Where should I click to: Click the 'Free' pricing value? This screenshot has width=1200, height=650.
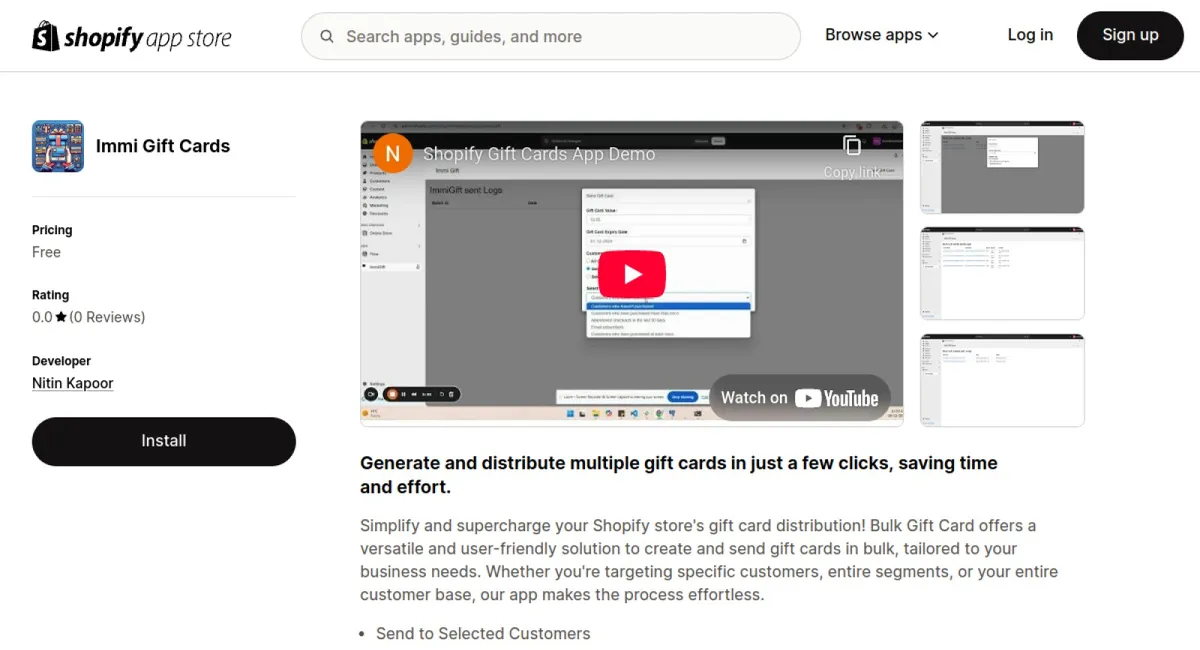click(x=46, y=252)
